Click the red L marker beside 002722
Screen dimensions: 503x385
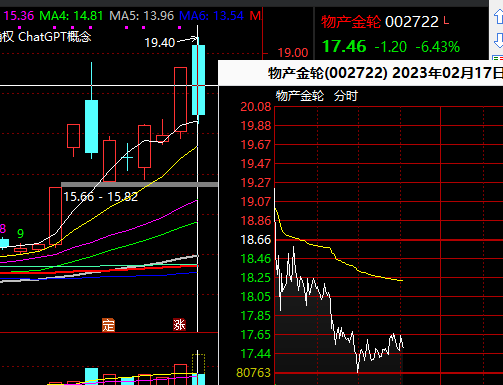click(446, 21)
